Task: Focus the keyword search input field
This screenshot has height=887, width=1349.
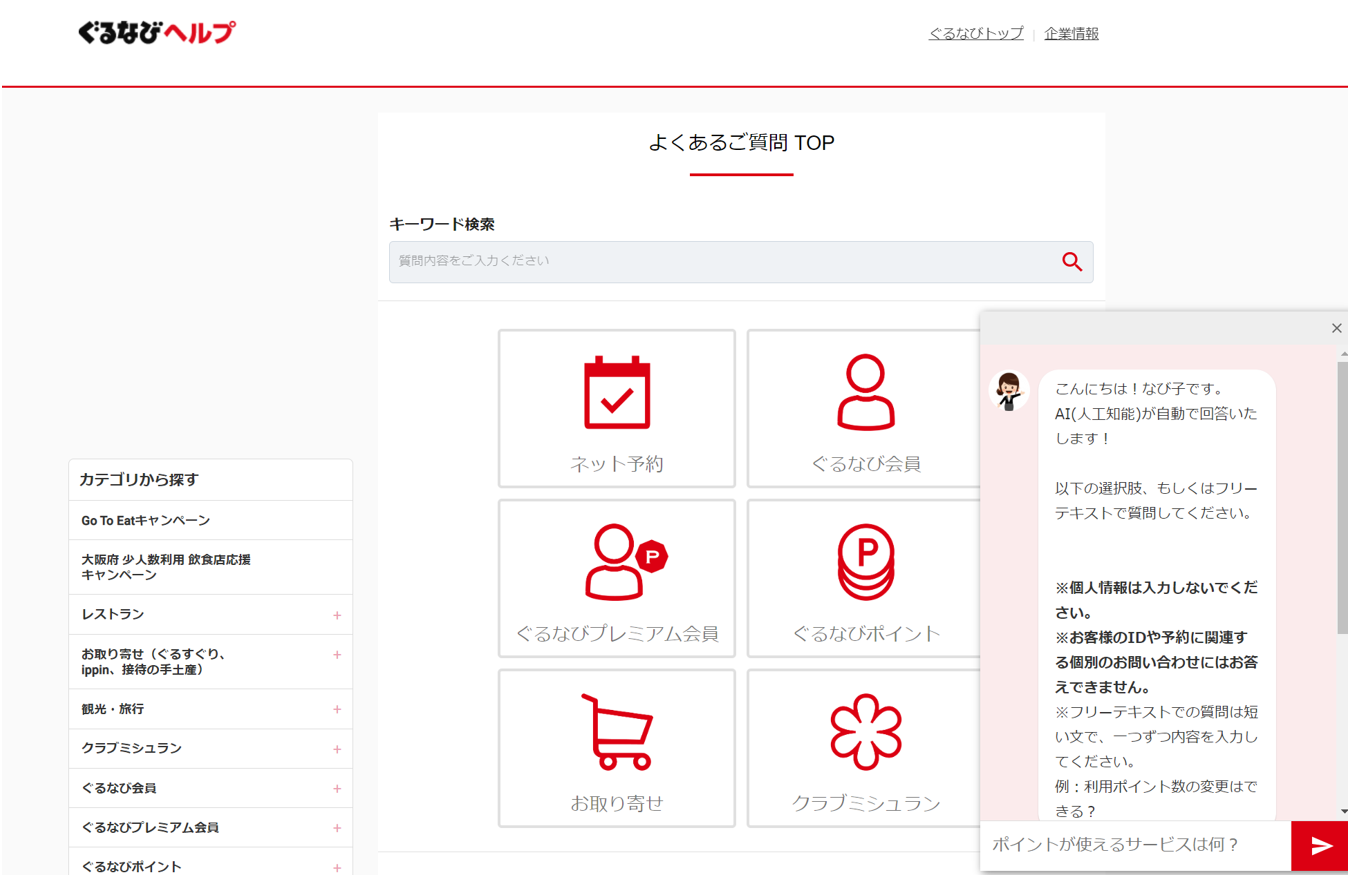Action: click(x=741, y=262)
